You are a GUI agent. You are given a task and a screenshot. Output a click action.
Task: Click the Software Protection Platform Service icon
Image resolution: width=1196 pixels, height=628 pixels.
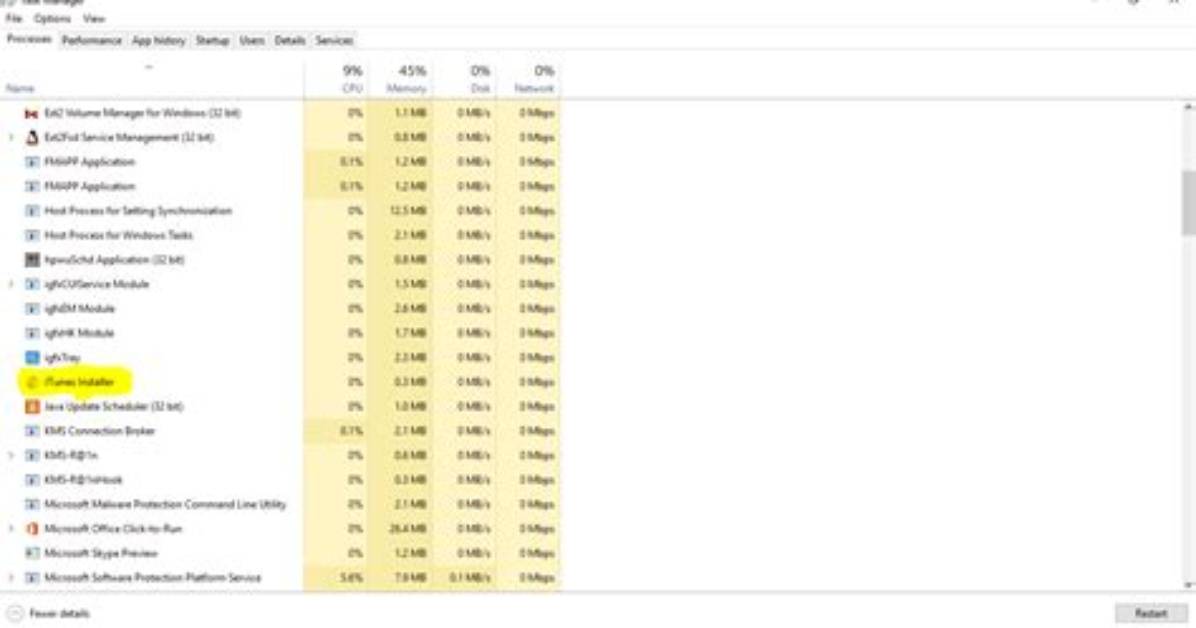pyautogui.click(x=31, y=577)
